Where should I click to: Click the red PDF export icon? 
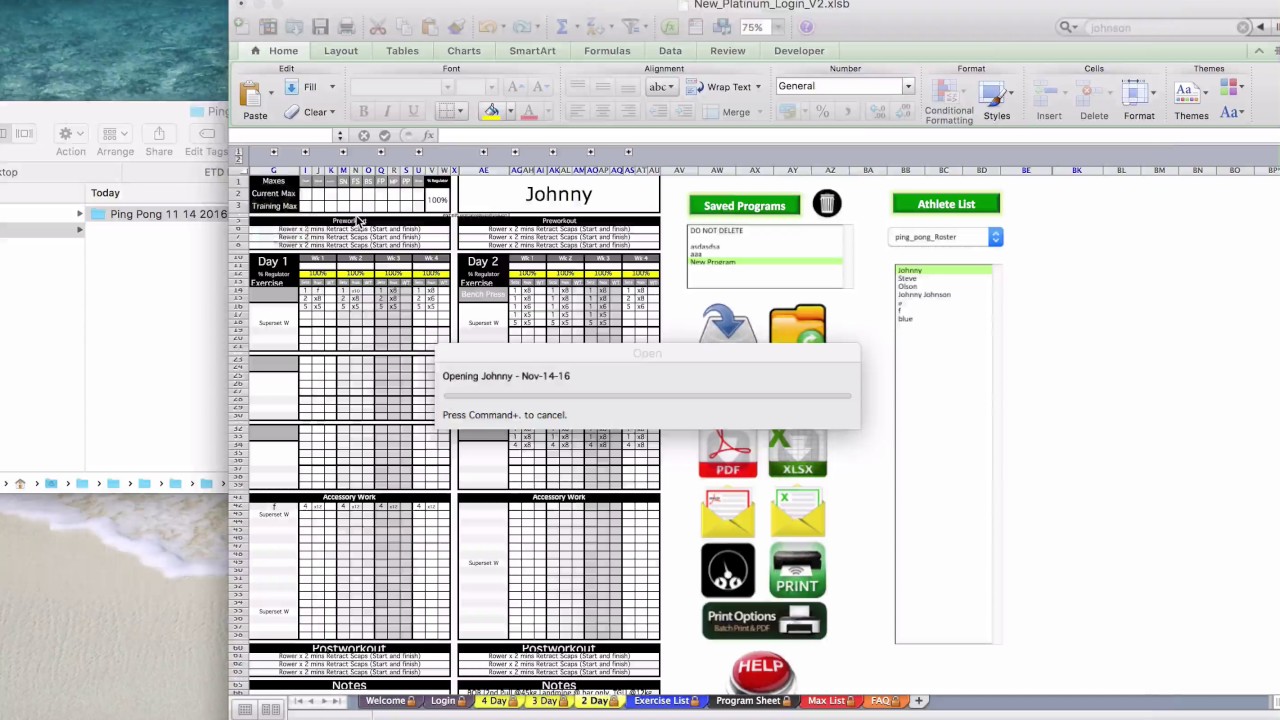point(728,454)
